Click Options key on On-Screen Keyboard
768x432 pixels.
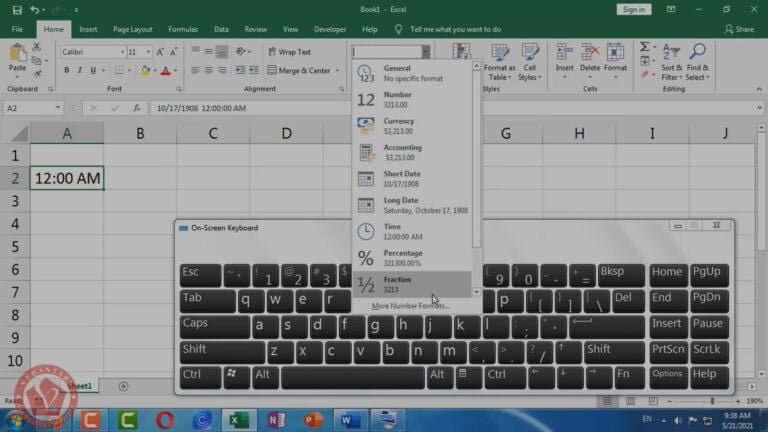coord(668,378)
